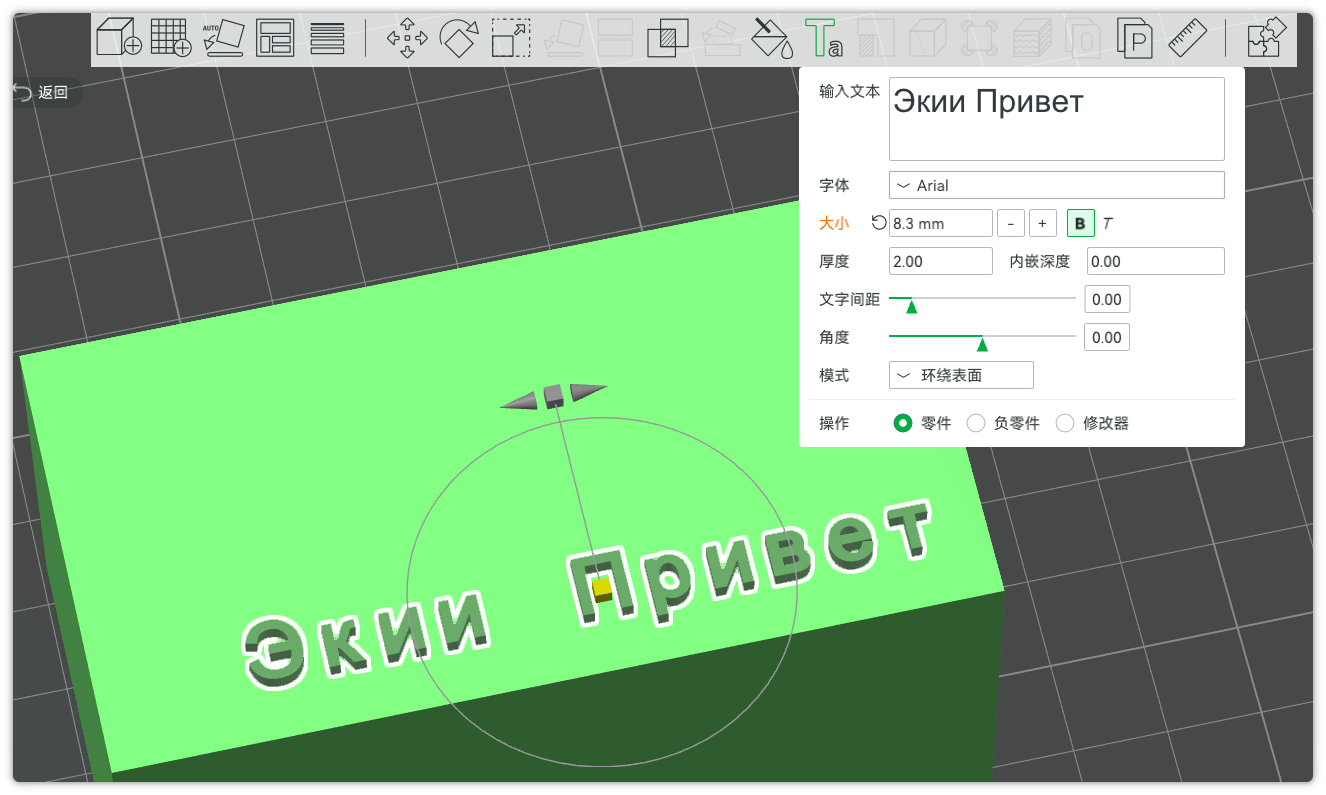Viewport: 1326px width, 795px height.
Task: Select the paint bucket color painting tool
Action: [773, 39]
